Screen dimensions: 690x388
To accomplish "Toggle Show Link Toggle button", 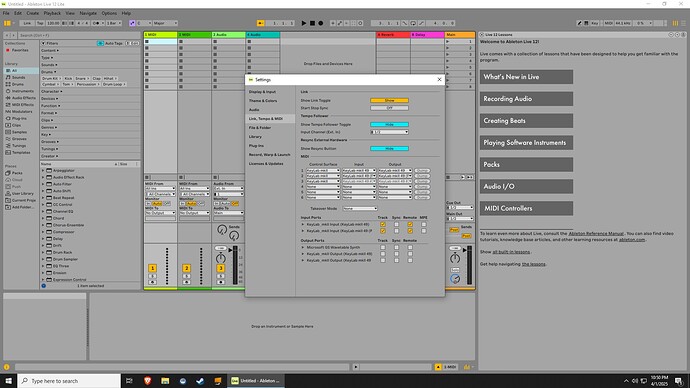I will [x=389, y=100].
